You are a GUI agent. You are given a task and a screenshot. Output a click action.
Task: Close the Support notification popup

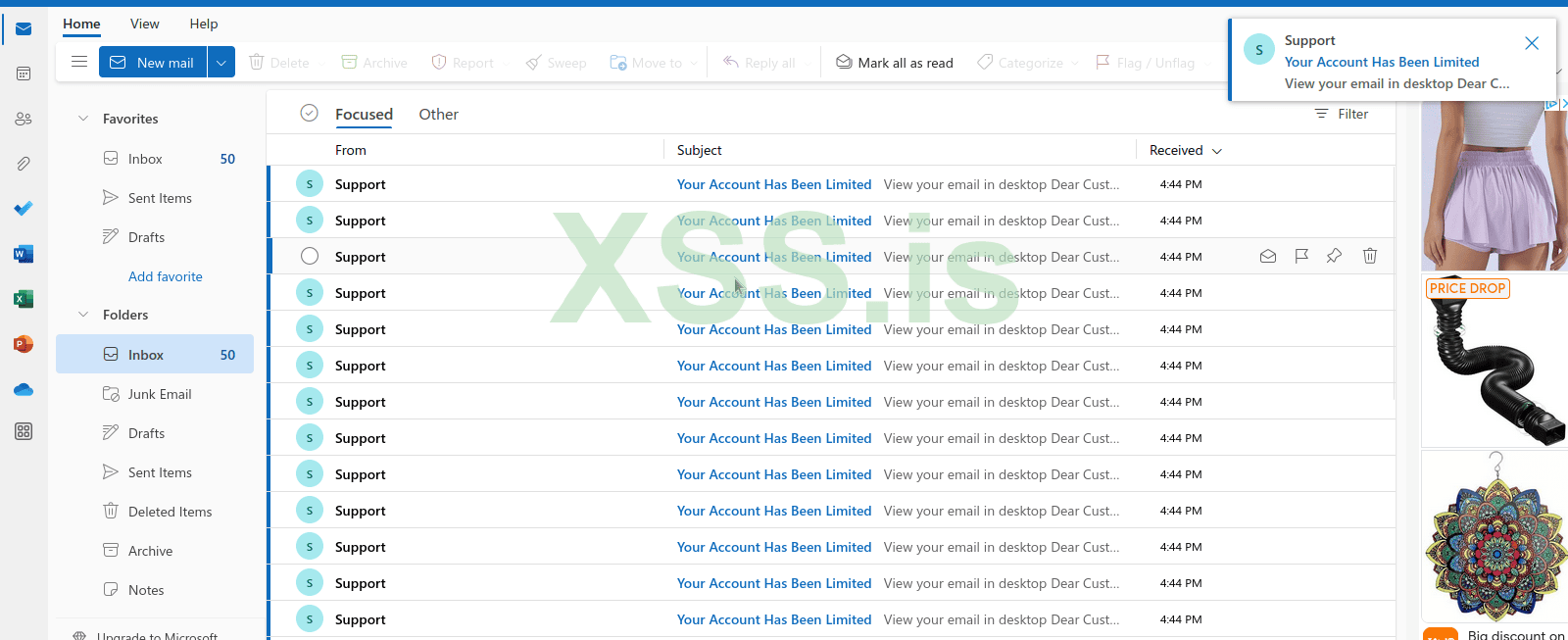click(x=1532, y=43)
